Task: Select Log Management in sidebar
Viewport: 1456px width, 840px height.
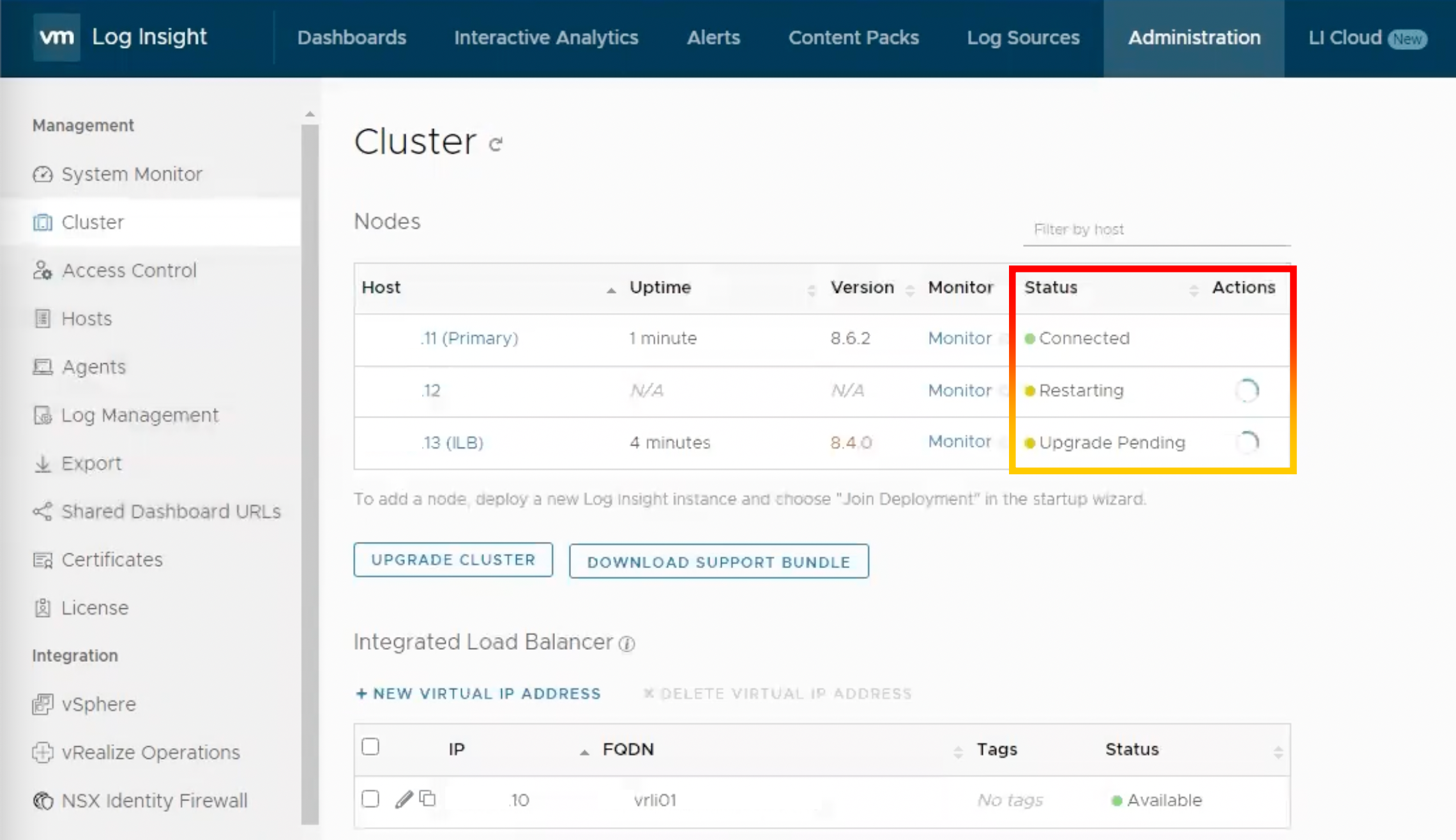Action: (x=140, y=416)
